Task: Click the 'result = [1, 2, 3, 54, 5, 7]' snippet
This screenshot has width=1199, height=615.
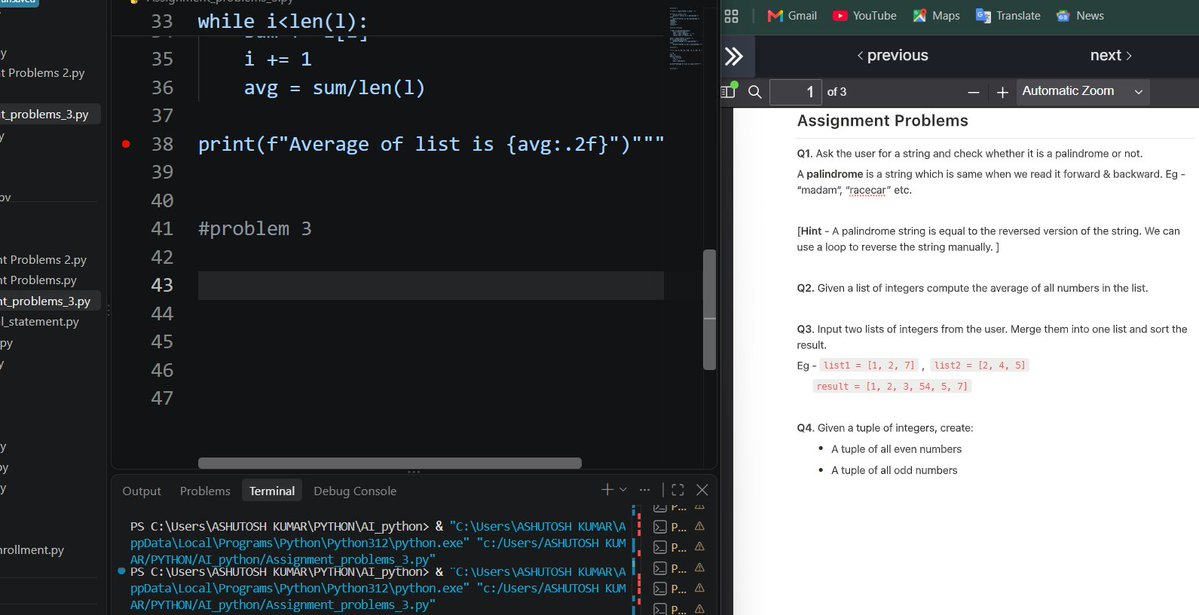Action: (x=892, y=386)
